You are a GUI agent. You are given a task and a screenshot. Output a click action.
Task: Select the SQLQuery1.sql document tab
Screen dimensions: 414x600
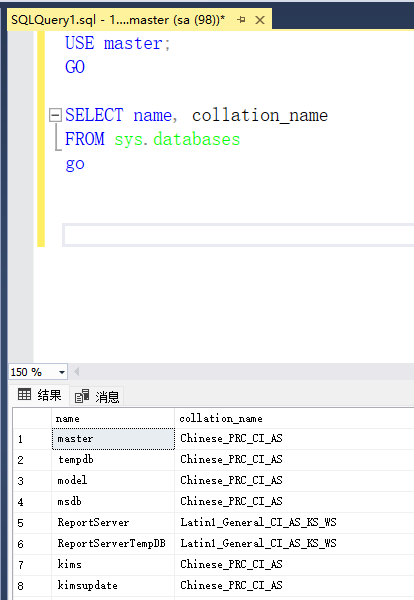click(118, 20)
